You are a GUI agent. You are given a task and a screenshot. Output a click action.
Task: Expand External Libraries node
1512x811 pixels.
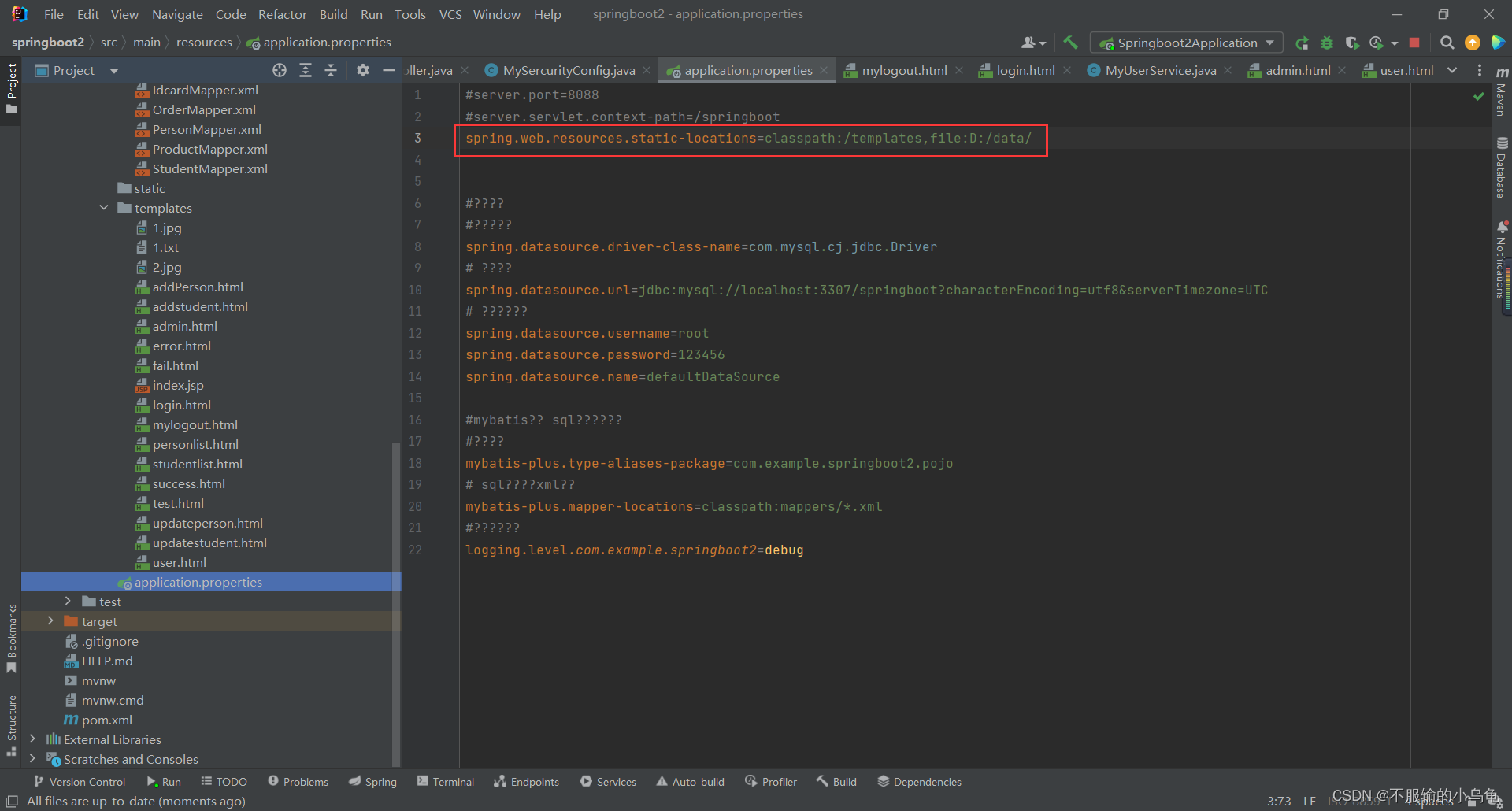tap(32, 739)
